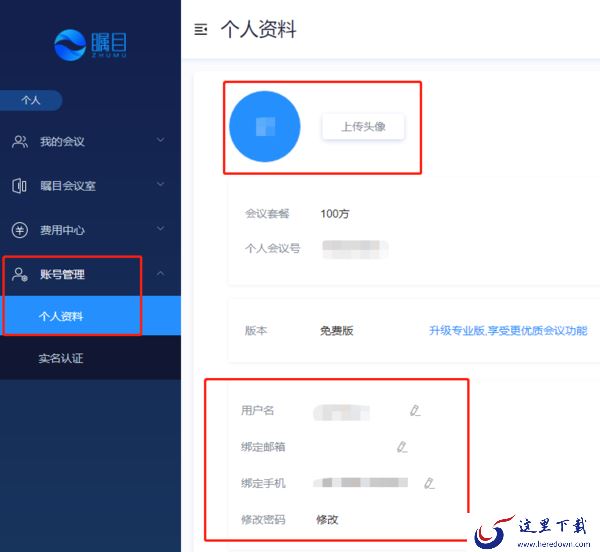Expand the 瞩目会议室 chevron
This screenshot has height=552, width=600.
(161, 184)
